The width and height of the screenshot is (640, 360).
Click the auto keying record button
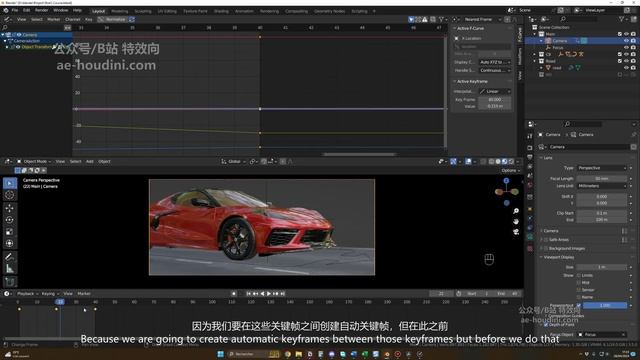[233, 293]
